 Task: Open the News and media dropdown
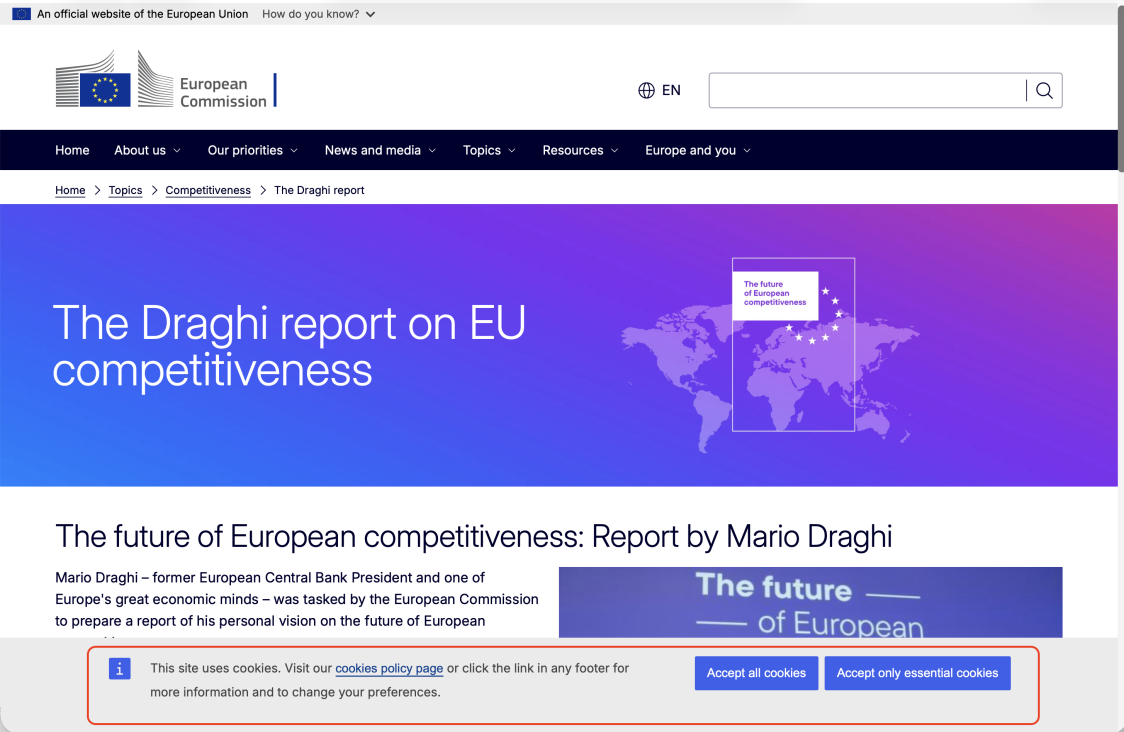pyautogui.click(x=380, y=150)
